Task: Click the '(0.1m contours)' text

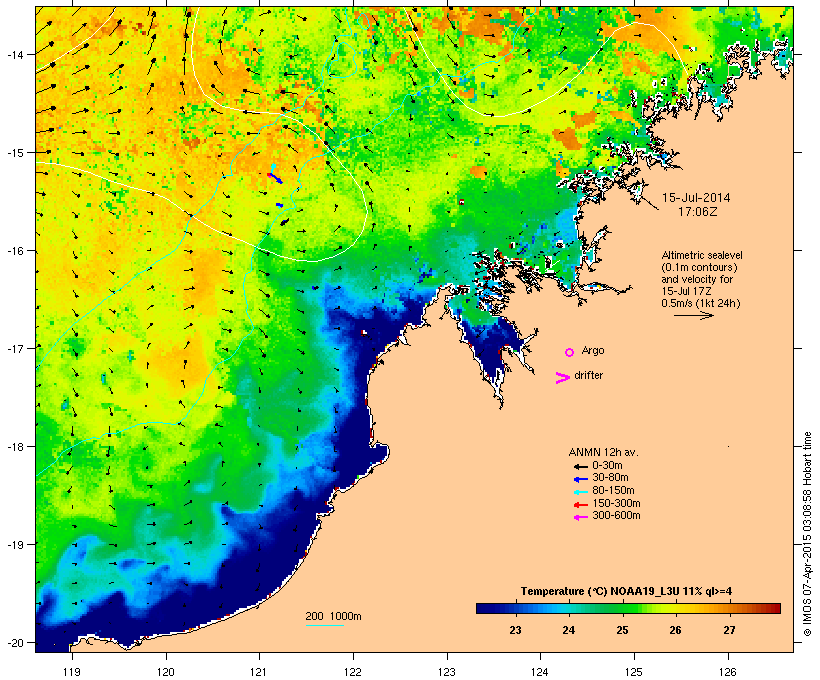Action: click(699, 267)
